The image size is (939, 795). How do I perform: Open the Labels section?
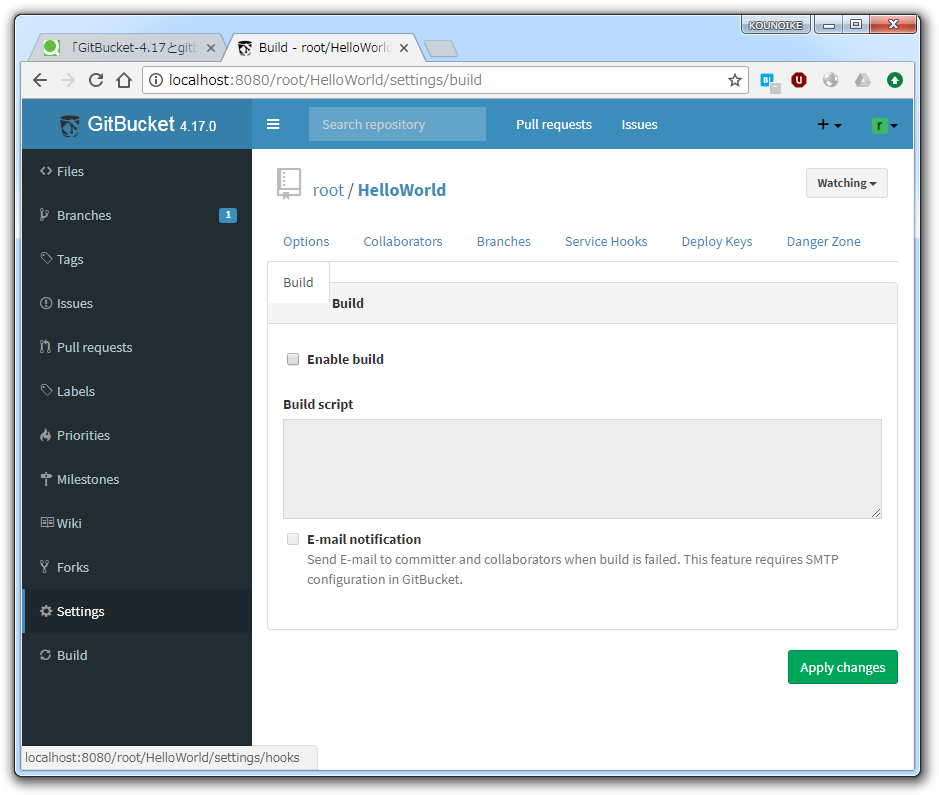tap(78, 391)
